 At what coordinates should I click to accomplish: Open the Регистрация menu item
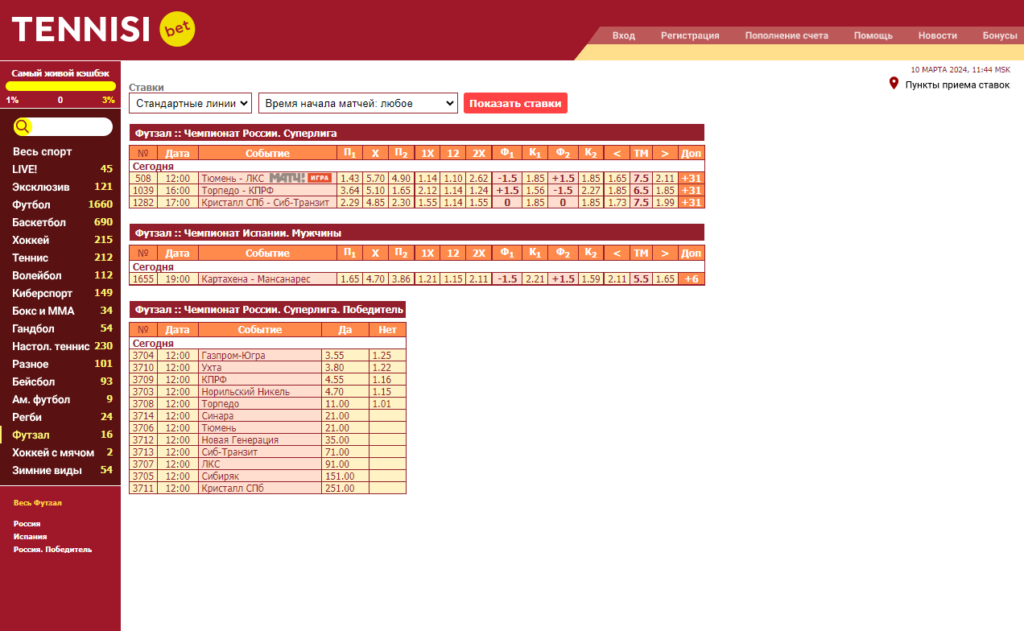(x=690, y=35)
